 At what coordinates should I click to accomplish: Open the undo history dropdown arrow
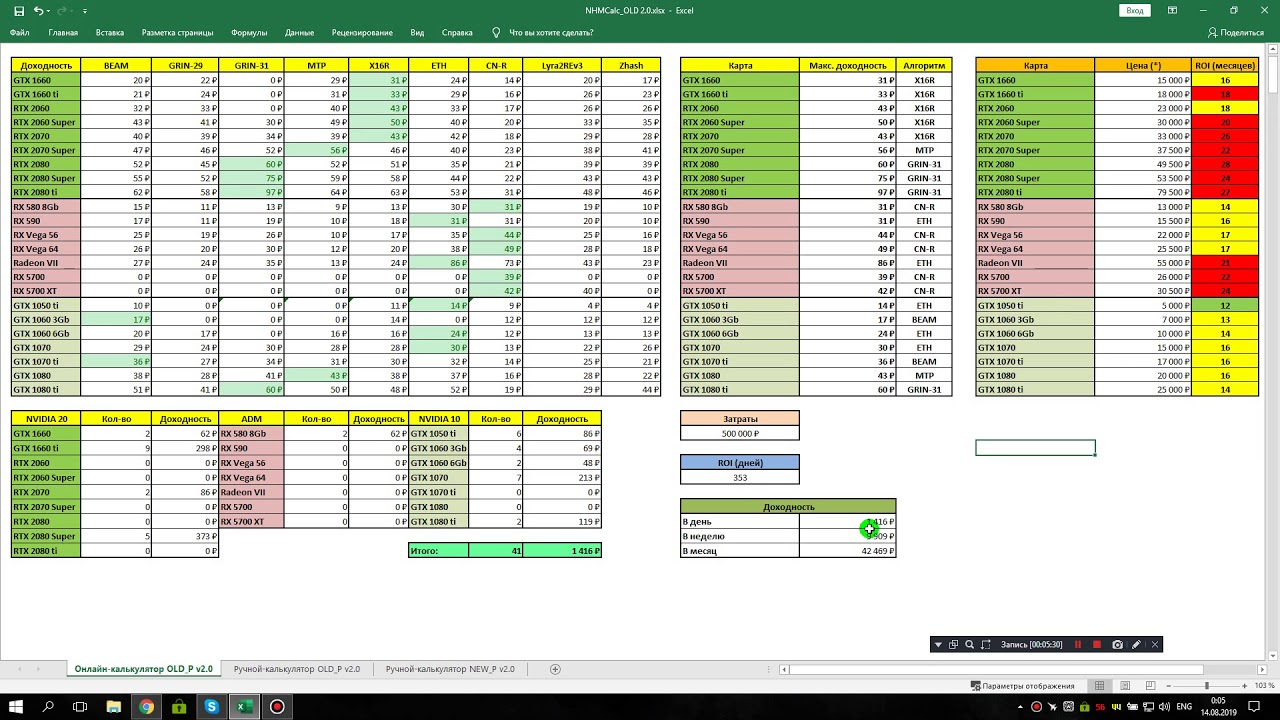point(50,10)
